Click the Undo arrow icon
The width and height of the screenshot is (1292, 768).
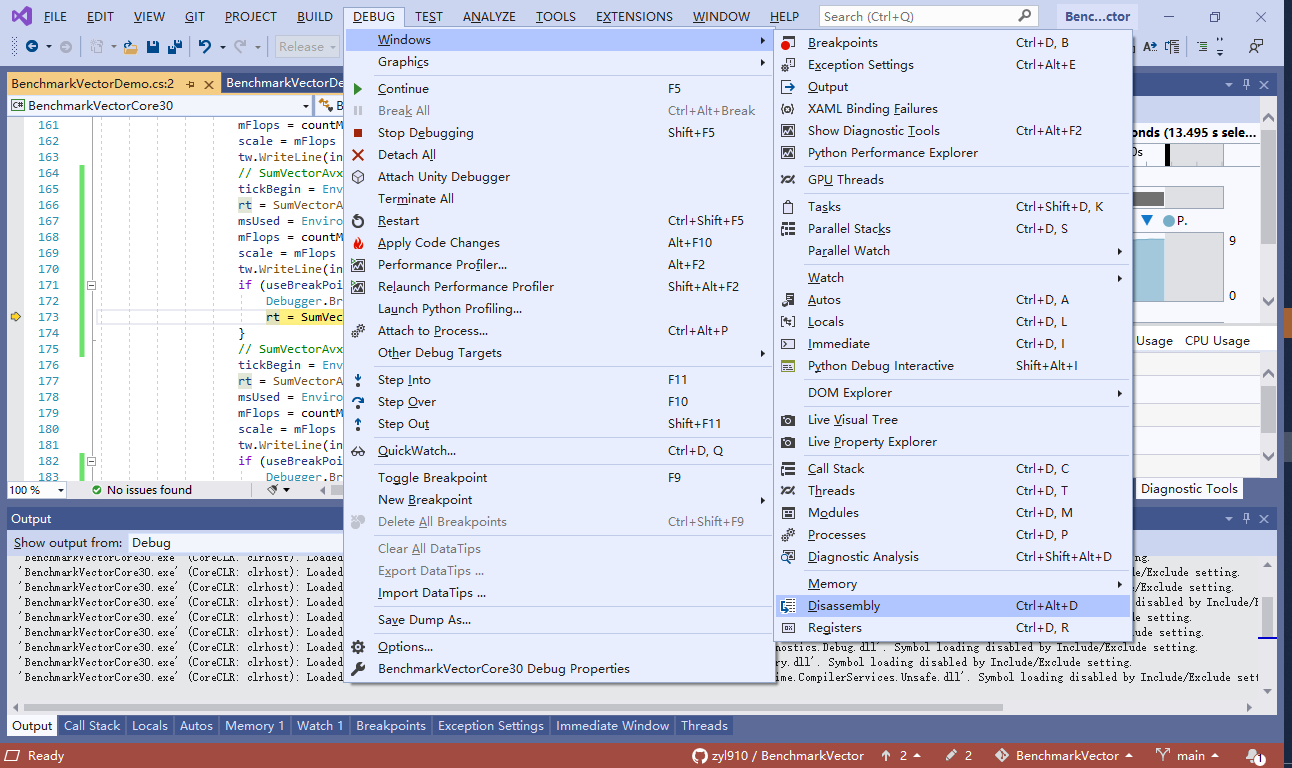click(x=204, y=46)
